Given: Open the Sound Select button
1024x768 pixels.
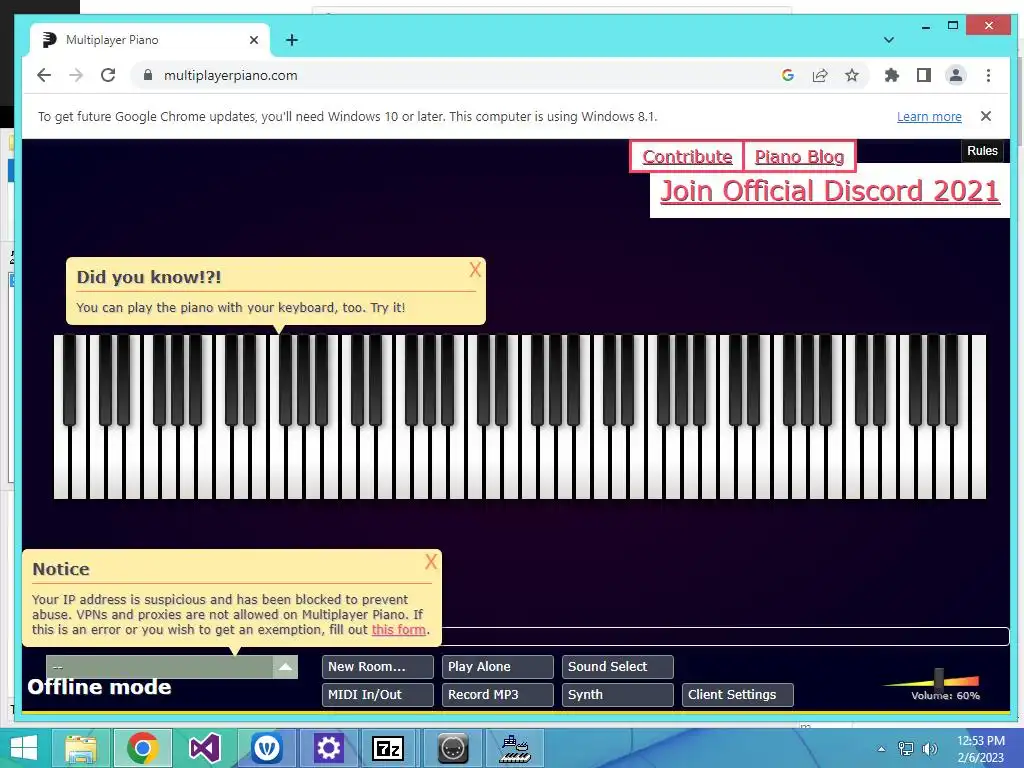Looking at the screenshot, I should point(618,667).
